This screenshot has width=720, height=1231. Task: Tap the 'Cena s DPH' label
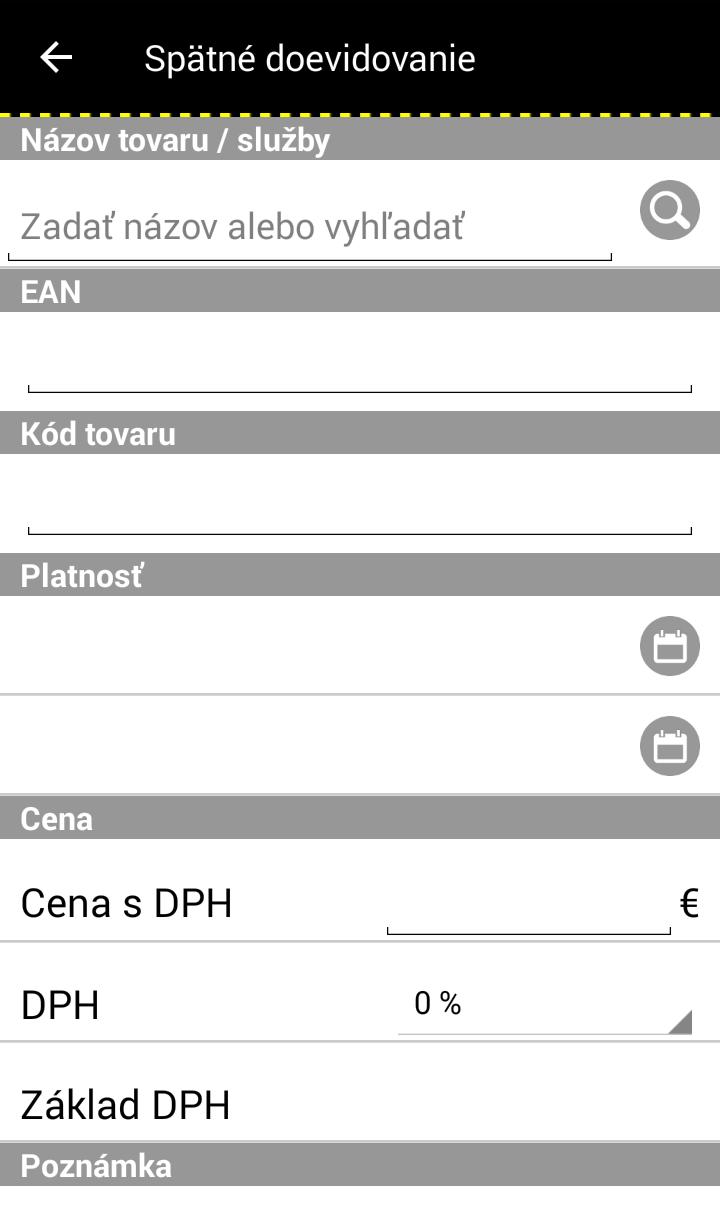click(126, 904)
